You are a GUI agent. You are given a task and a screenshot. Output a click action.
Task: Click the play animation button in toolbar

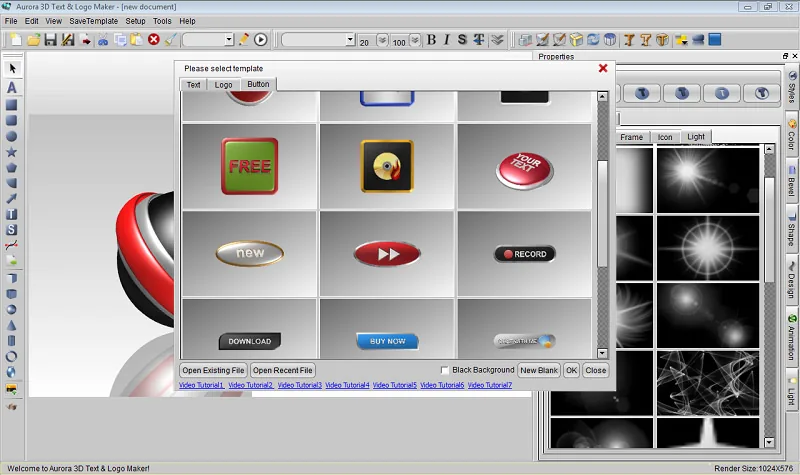point(261,39)
